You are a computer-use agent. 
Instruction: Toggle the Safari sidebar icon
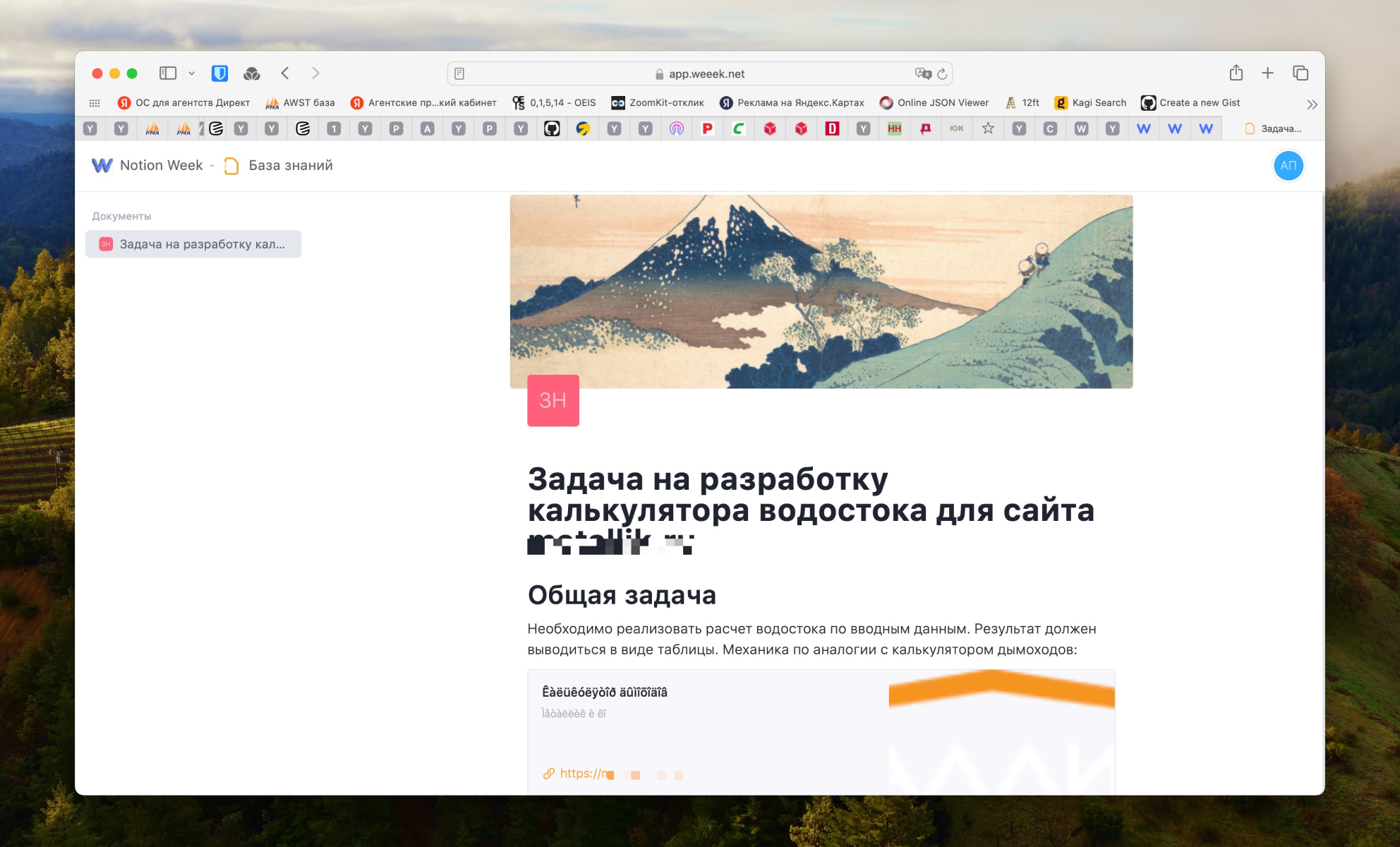coord(168,73)
